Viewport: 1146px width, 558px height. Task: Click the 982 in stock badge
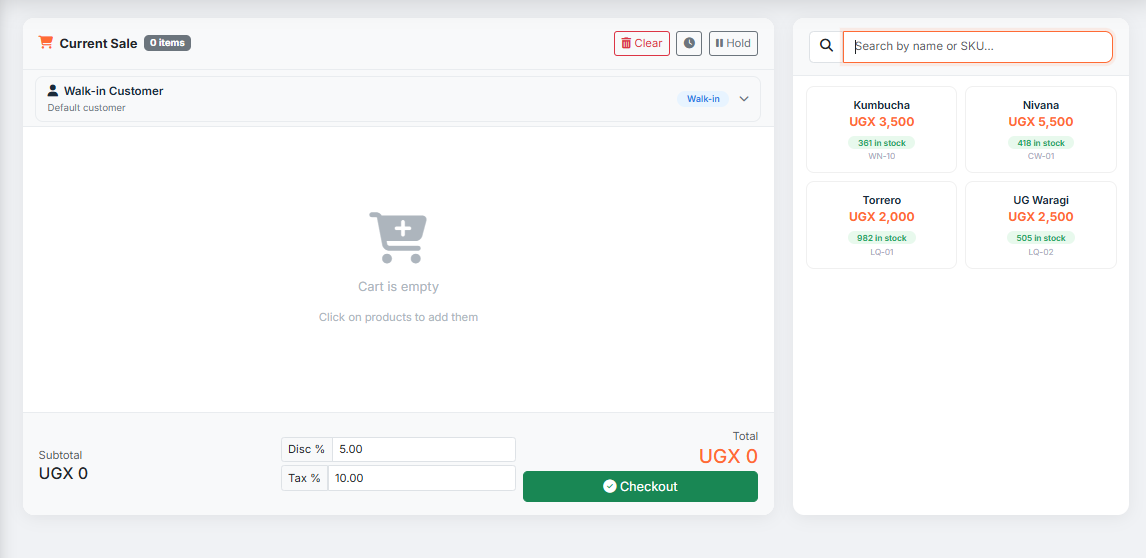[x=881, y=238]
